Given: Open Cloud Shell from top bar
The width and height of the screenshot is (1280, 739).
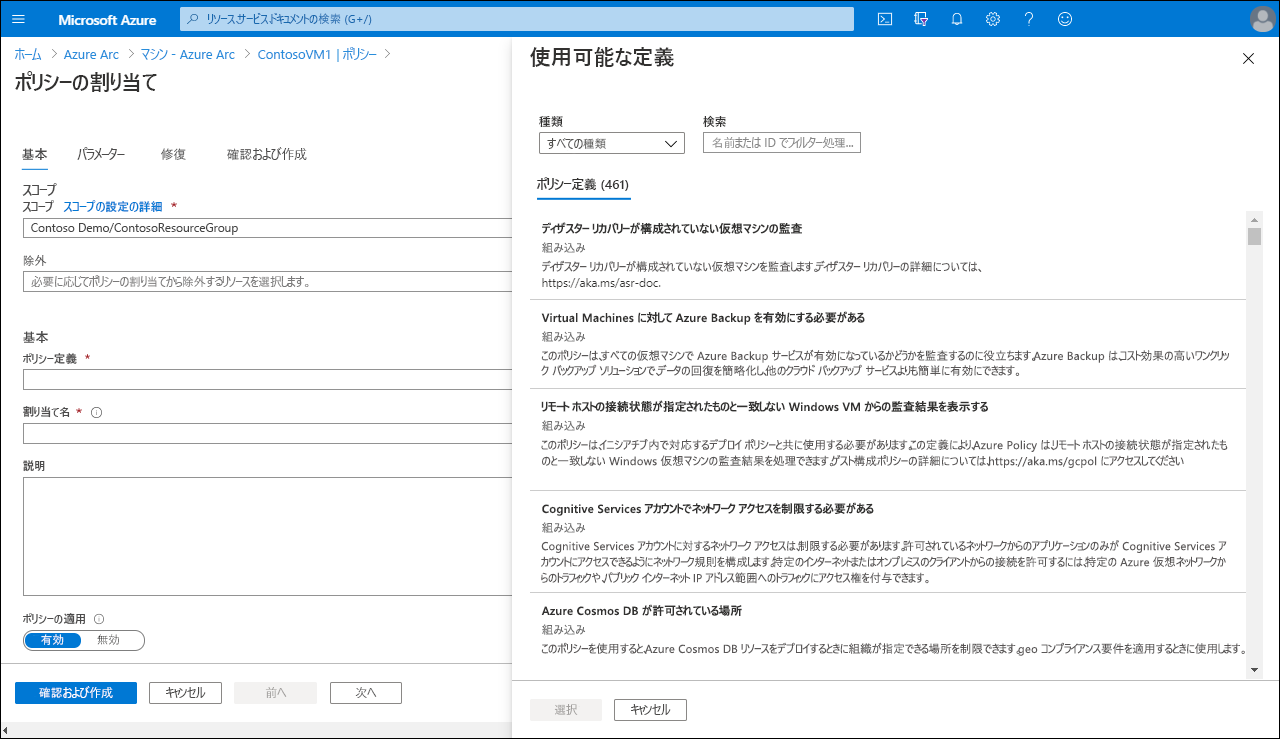Looking at the screenshot, I should (x=885, y=19).
